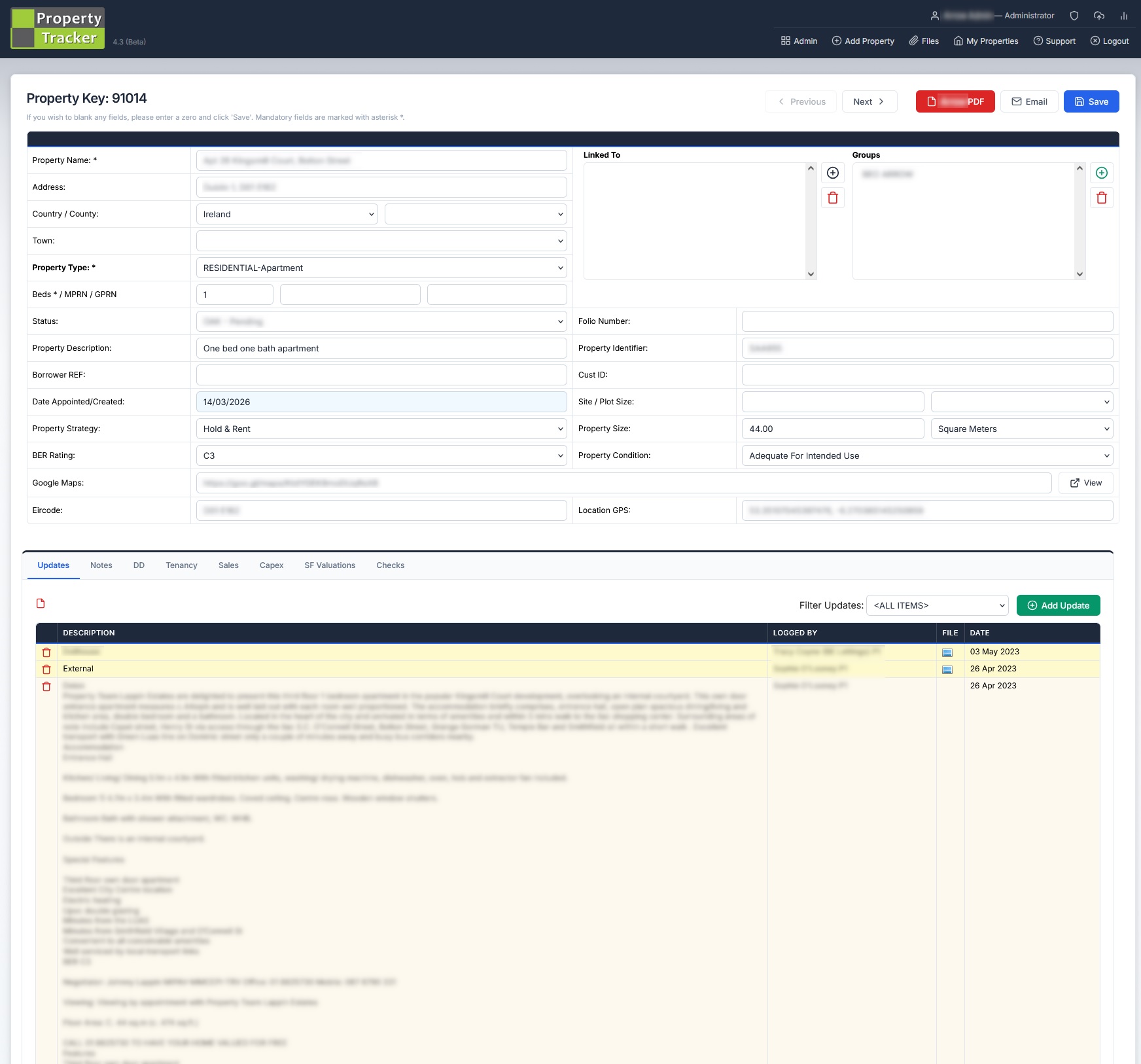1141x1064 pixels.
Task: Open the Filter Updates dropdown
Action: pyautogui.click(x=936, y=605)
